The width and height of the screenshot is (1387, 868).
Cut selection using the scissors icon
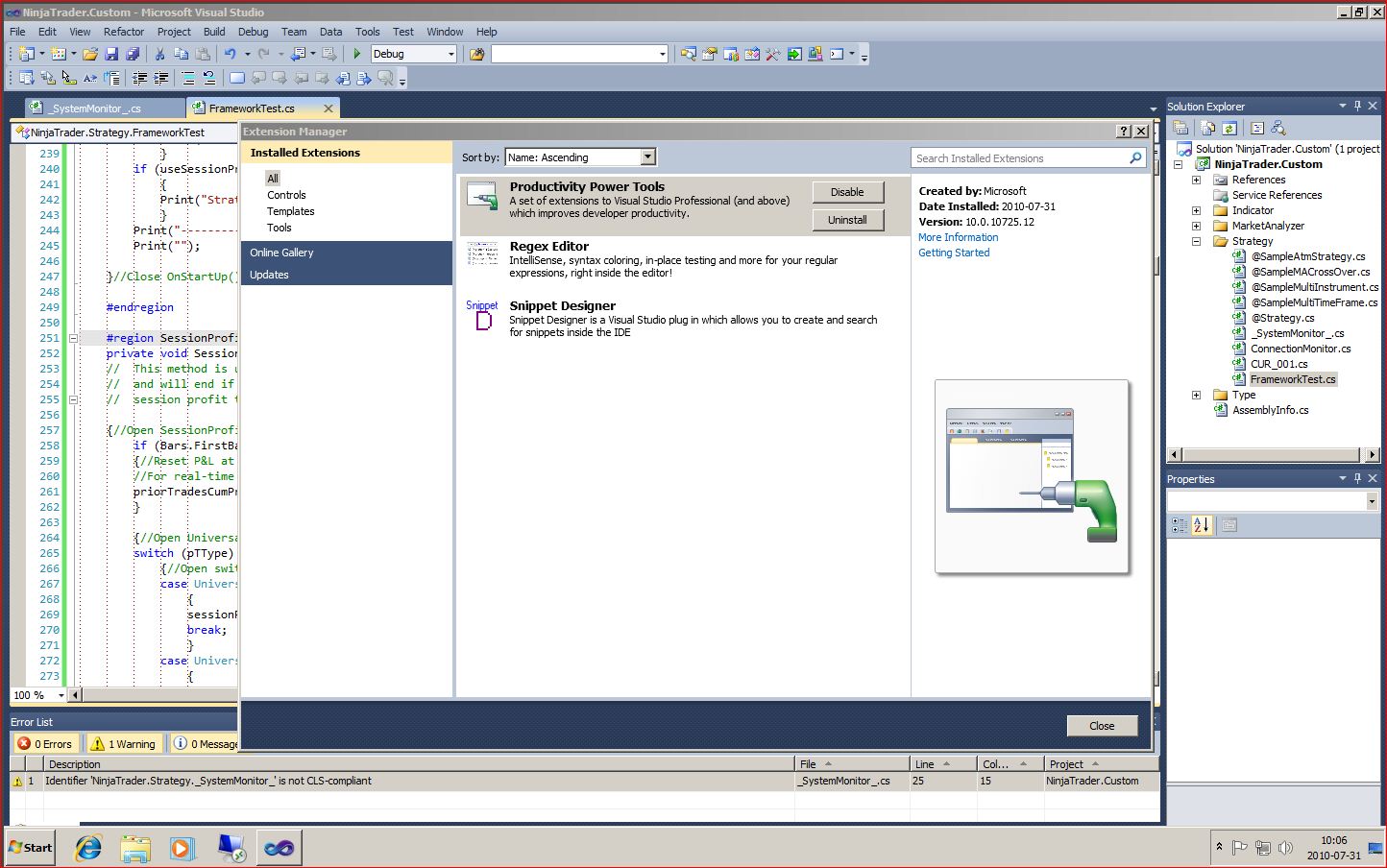[x=160, y=54]
